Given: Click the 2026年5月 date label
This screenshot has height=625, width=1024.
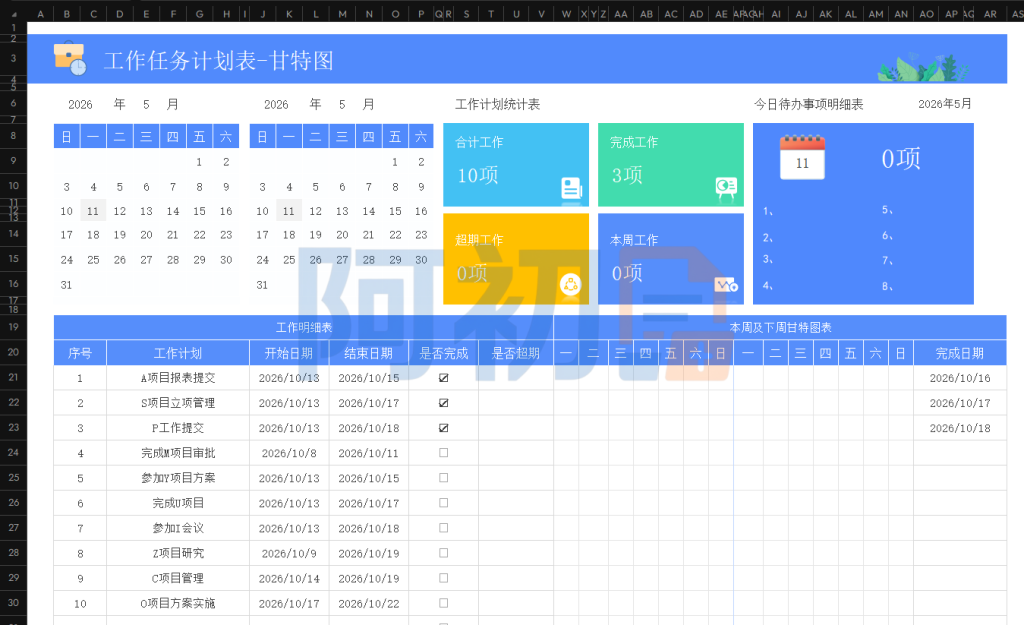Looking at the screenshot, I should pos(944,104).
